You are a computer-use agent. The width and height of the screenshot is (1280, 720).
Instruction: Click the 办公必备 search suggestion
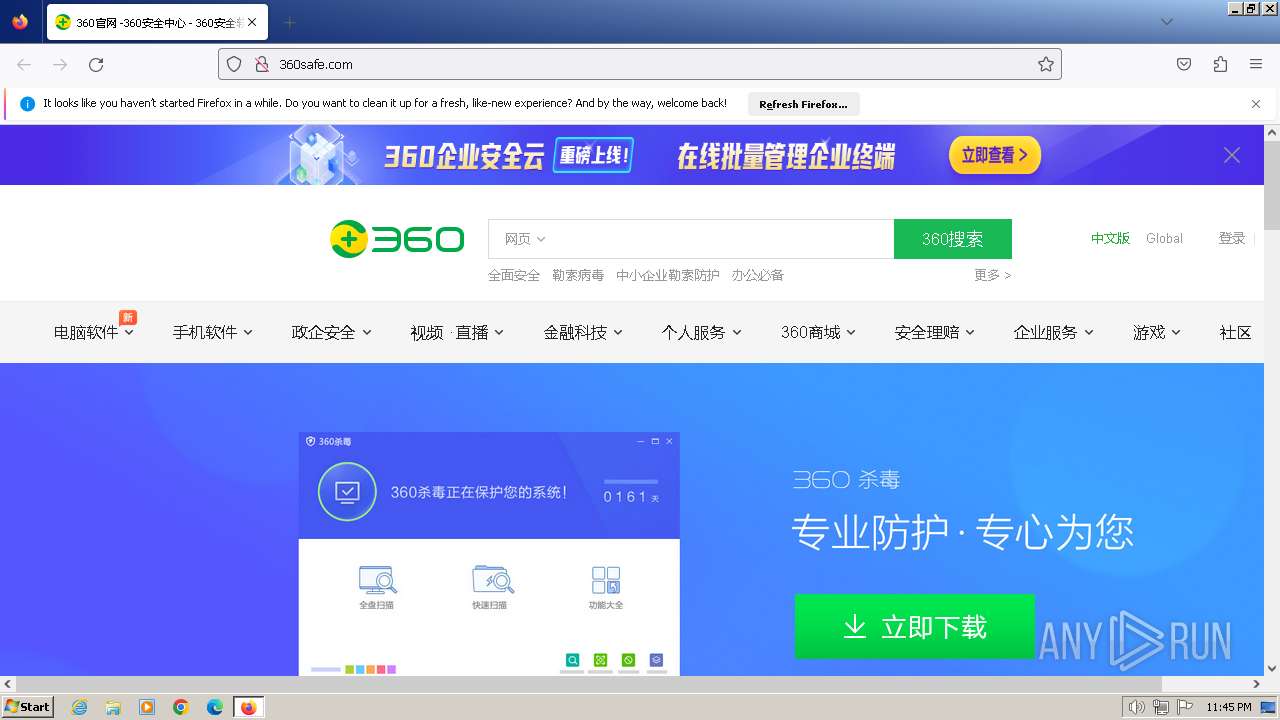757,275
